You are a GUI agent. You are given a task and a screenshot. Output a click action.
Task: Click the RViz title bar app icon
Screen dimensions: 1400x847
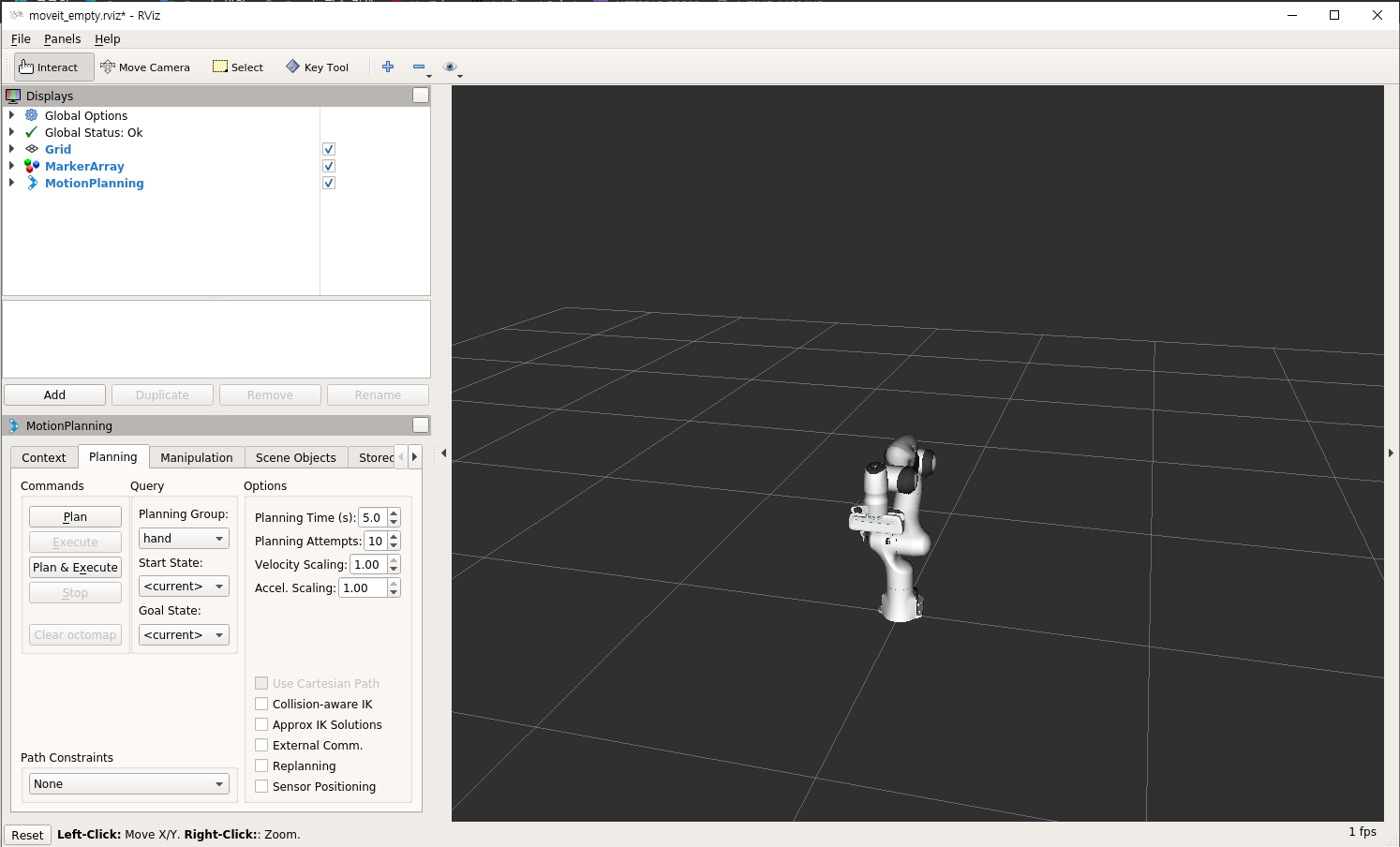click(x=16, y=15)
